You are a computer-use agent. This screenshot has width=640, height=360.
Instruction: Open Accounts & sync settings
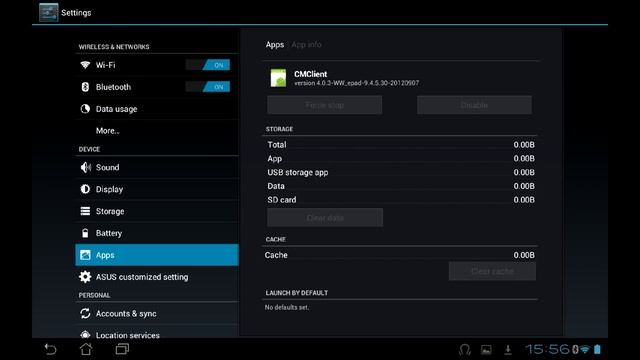point(157,313)
